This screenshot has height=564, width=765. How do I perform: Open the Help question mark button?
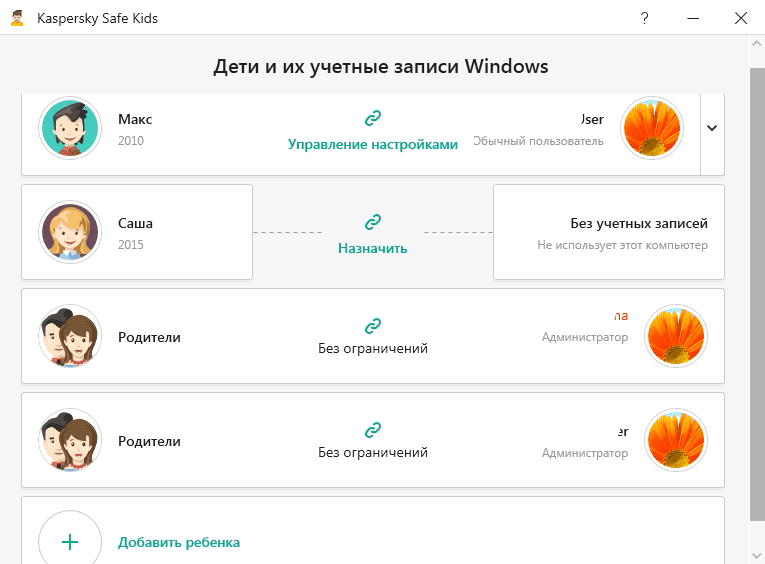coord(645,18)
